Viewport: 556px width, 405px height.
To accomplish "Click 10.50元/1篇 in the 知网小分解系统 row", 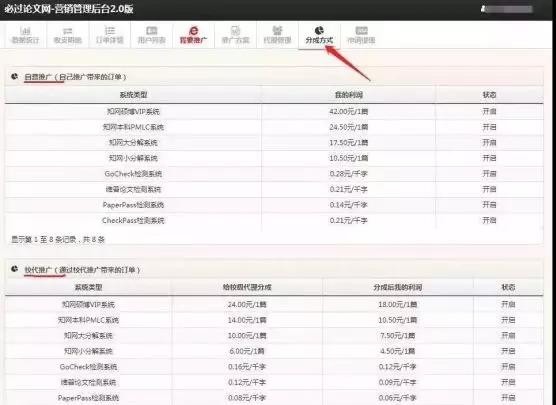I will 349,158.
